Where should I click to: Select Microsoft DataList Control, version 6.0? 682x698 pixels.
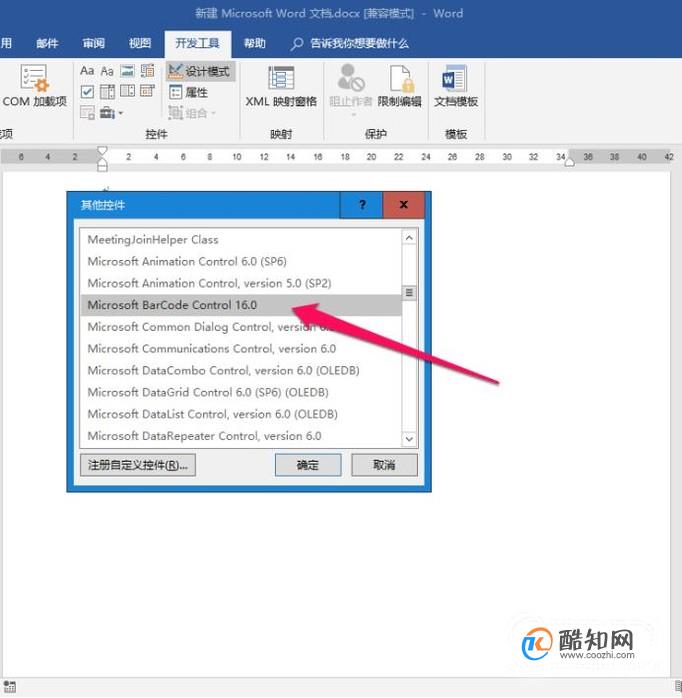[x=241, y=414]
